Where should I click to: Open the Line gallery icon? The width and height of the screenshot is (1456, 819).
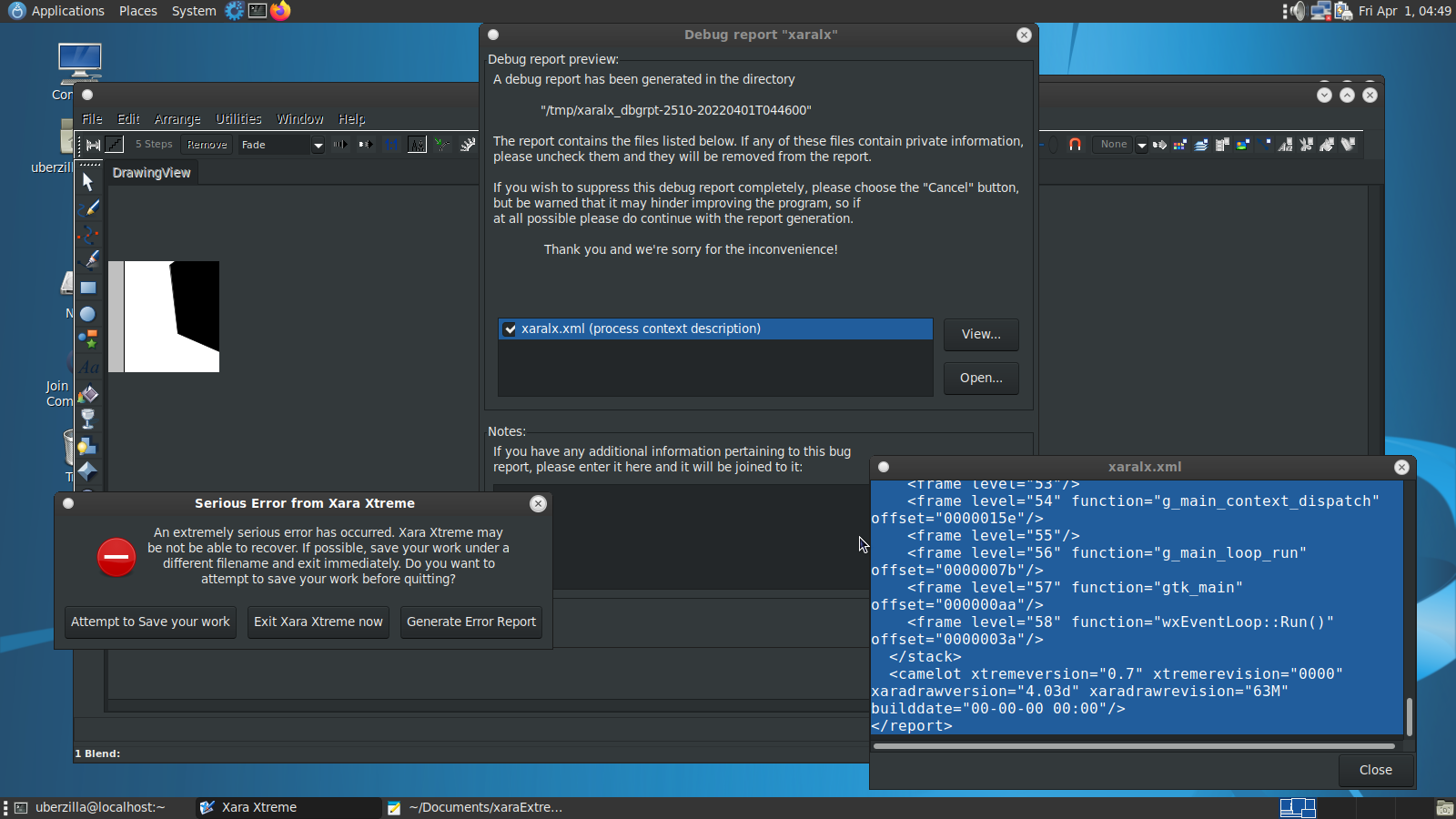(1265, 144)
